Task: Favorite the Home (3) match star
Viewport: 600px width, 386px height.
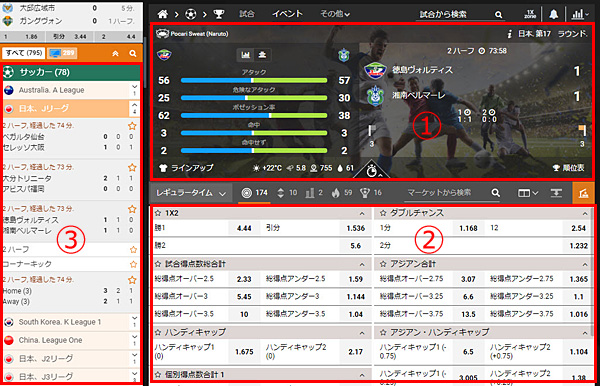Action: click(132, 280)
